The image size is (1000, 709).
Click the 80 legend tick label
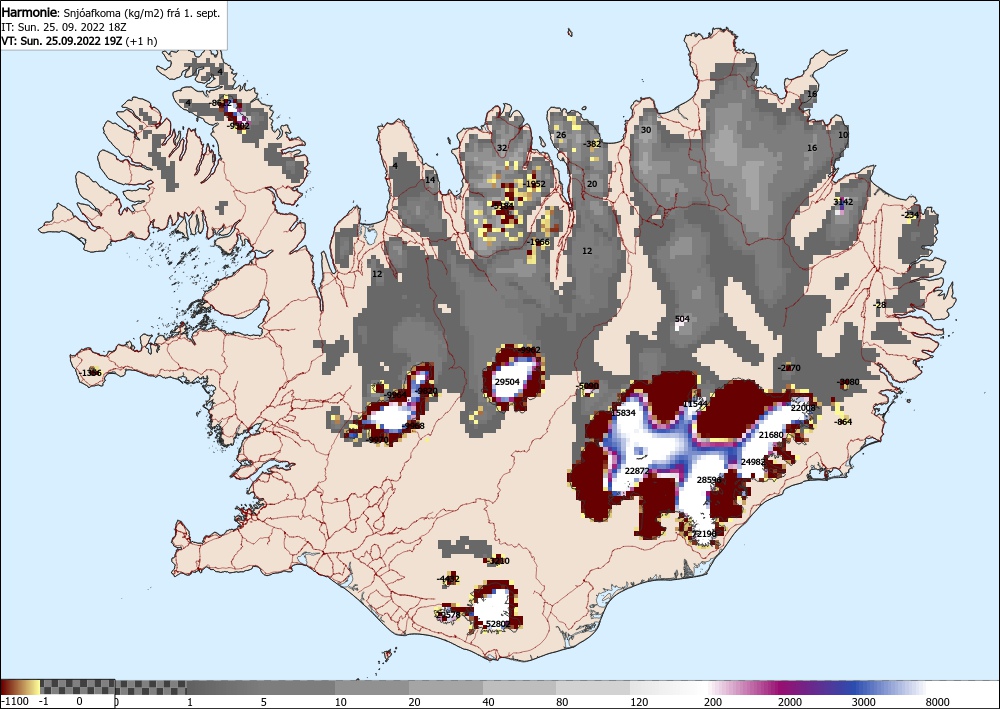[x=562, y=702]
